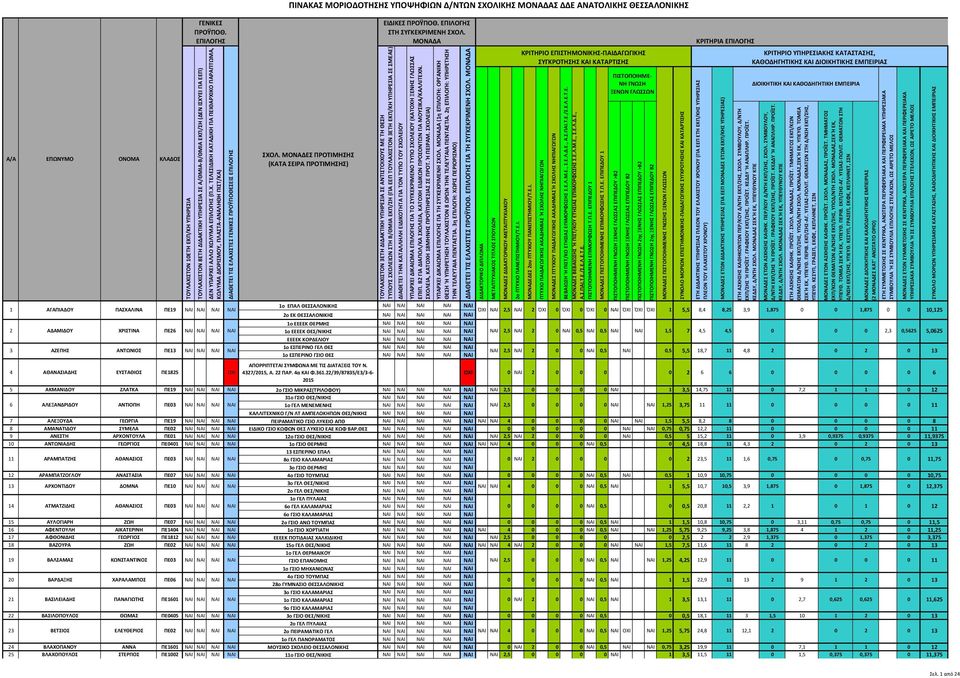
Task: Click surname cell 'ΑΝΤΩΝΙΑΔΗΣ'
Action: pos(59,443)
